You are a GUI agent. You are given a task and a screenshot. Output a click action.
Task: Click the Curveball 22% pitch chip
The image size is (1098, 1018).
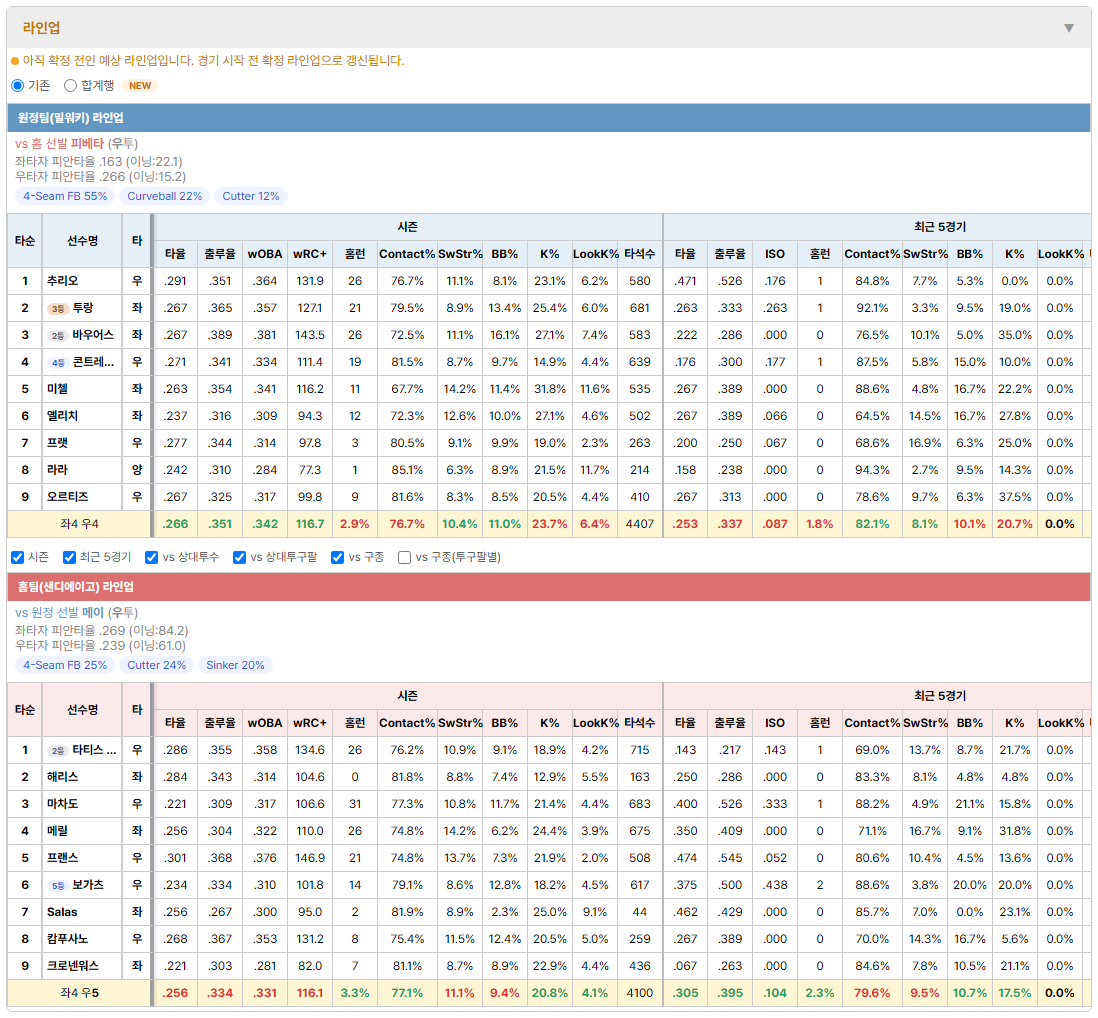point(165,196)
